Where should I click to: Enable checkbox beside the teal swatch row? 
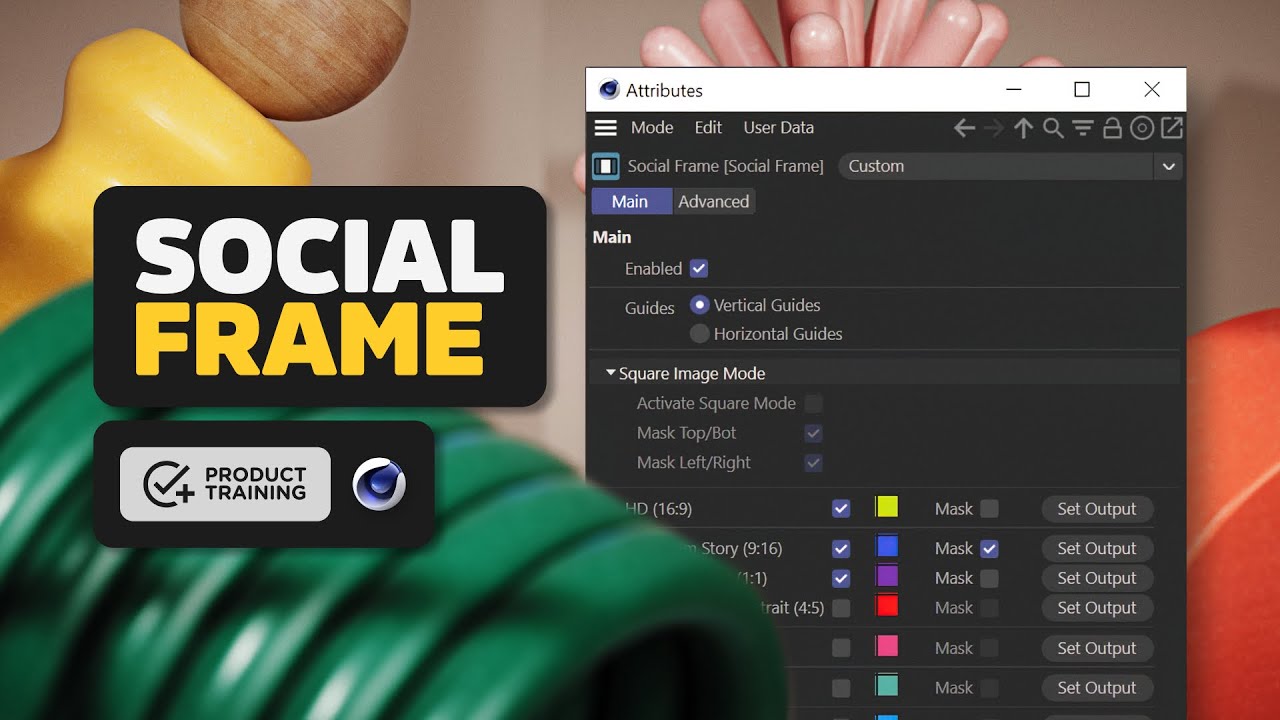point(841,688)
